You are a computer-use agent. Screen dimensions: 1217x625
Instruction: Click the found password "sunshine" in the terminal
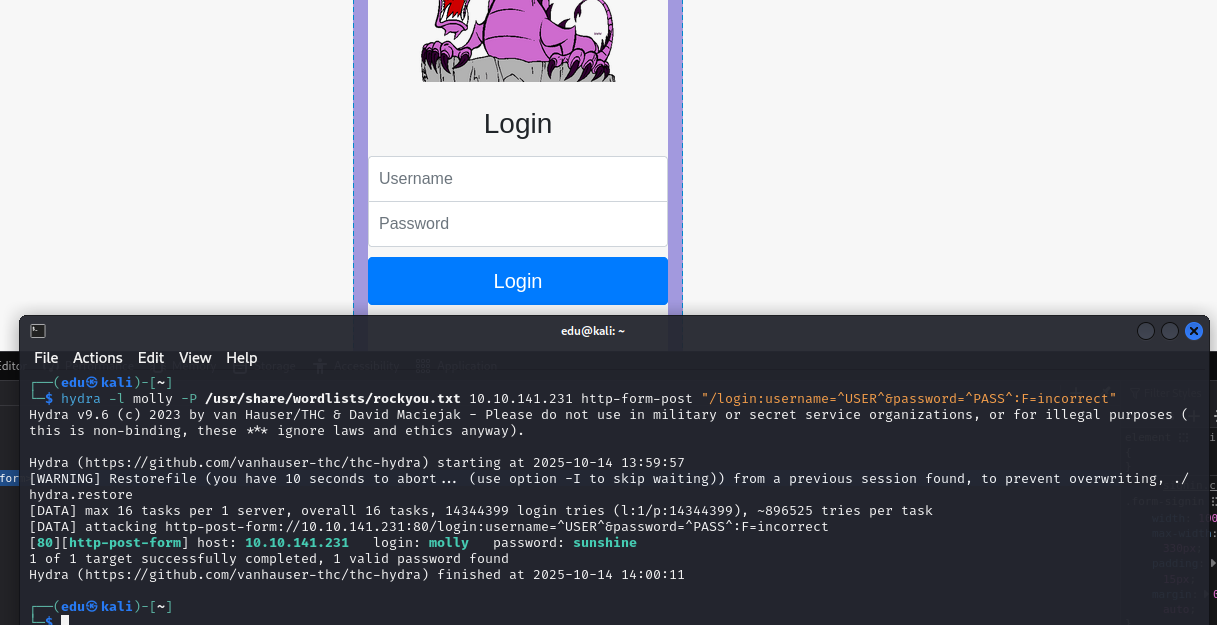[x=605, y=543]
